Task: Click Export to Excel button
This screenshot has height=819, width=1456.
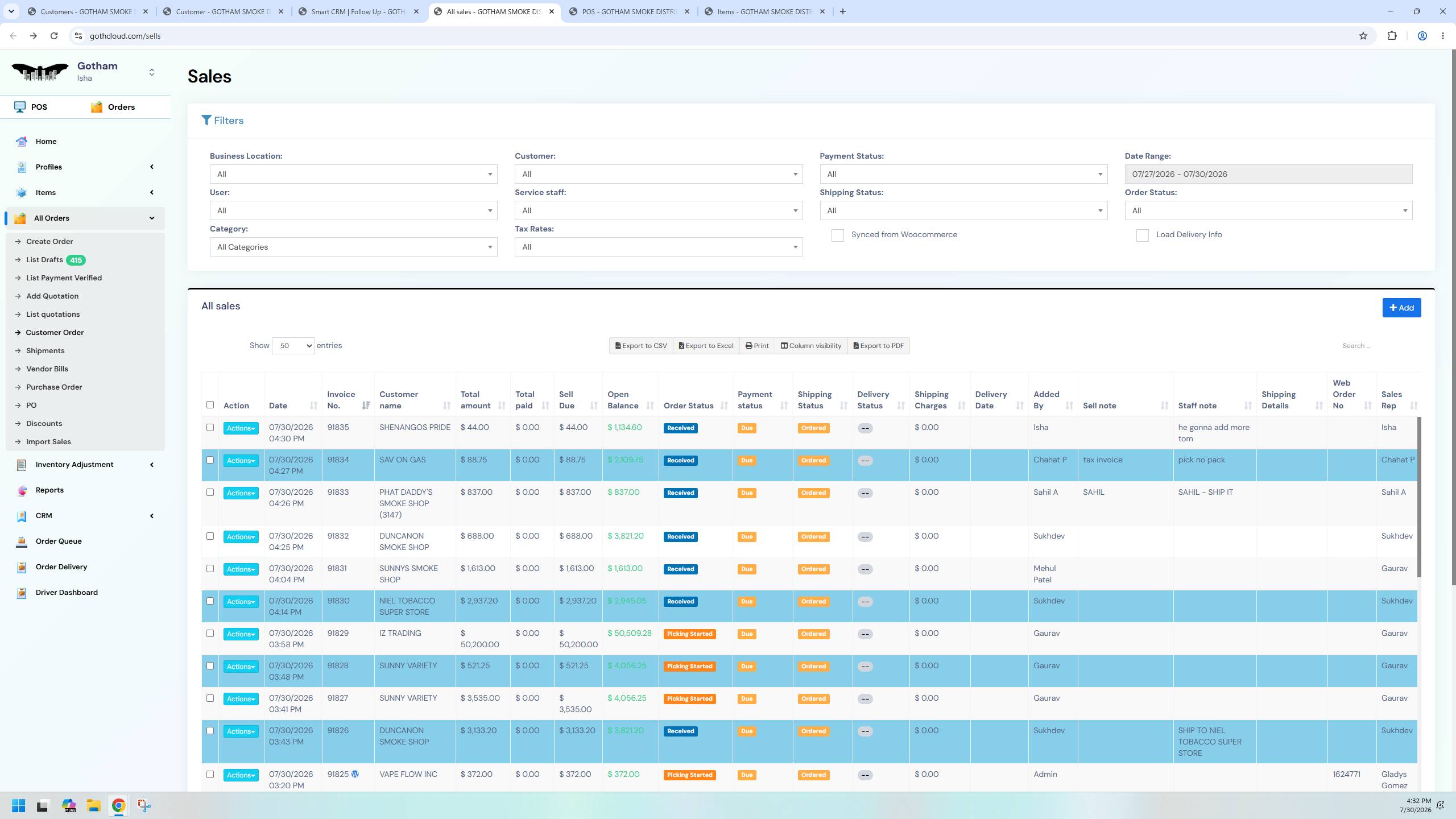Action: click(x=706, y=346)
